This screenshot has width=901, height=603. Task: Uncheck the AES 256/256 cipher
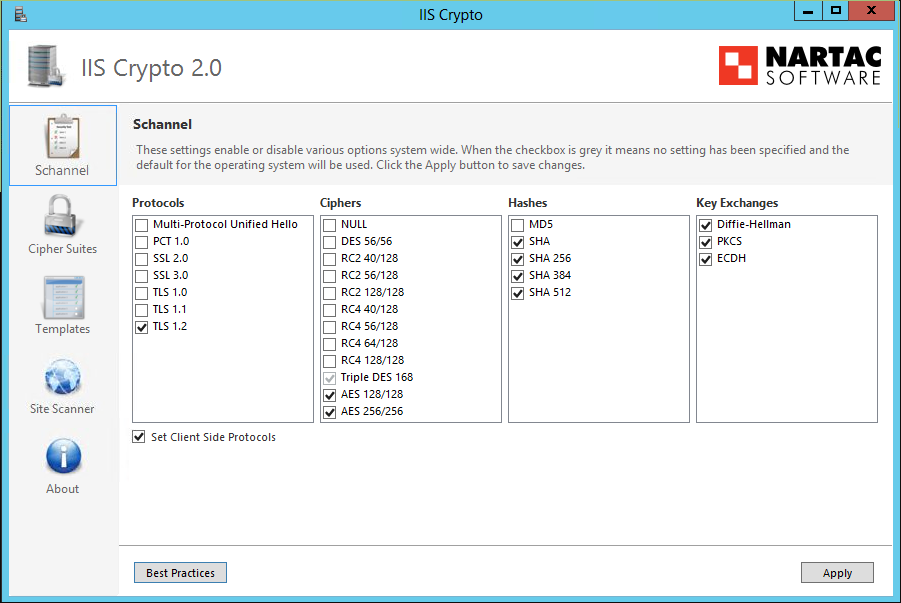tap(329, 412)
